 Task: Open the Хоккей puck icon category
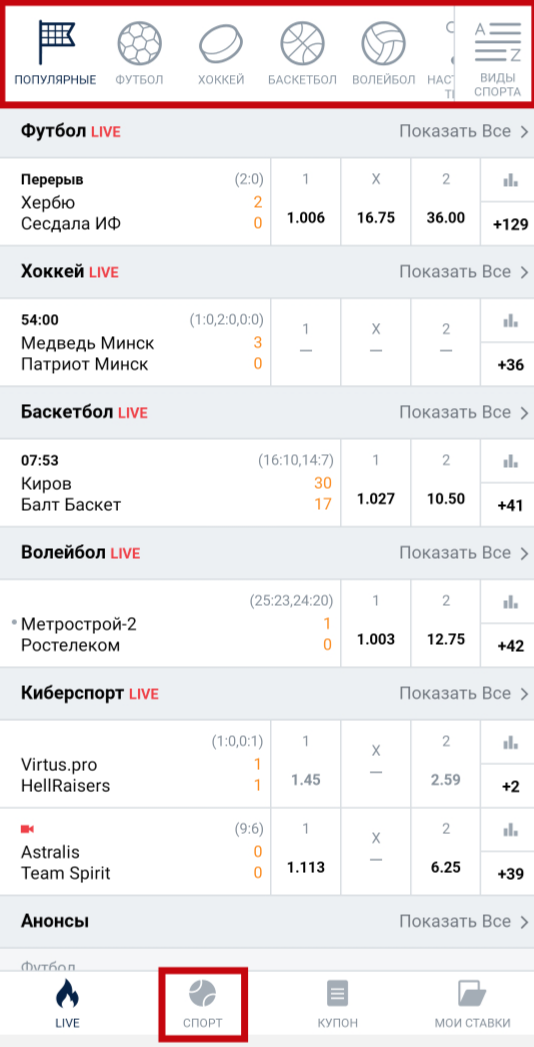(x=221, y=45)
